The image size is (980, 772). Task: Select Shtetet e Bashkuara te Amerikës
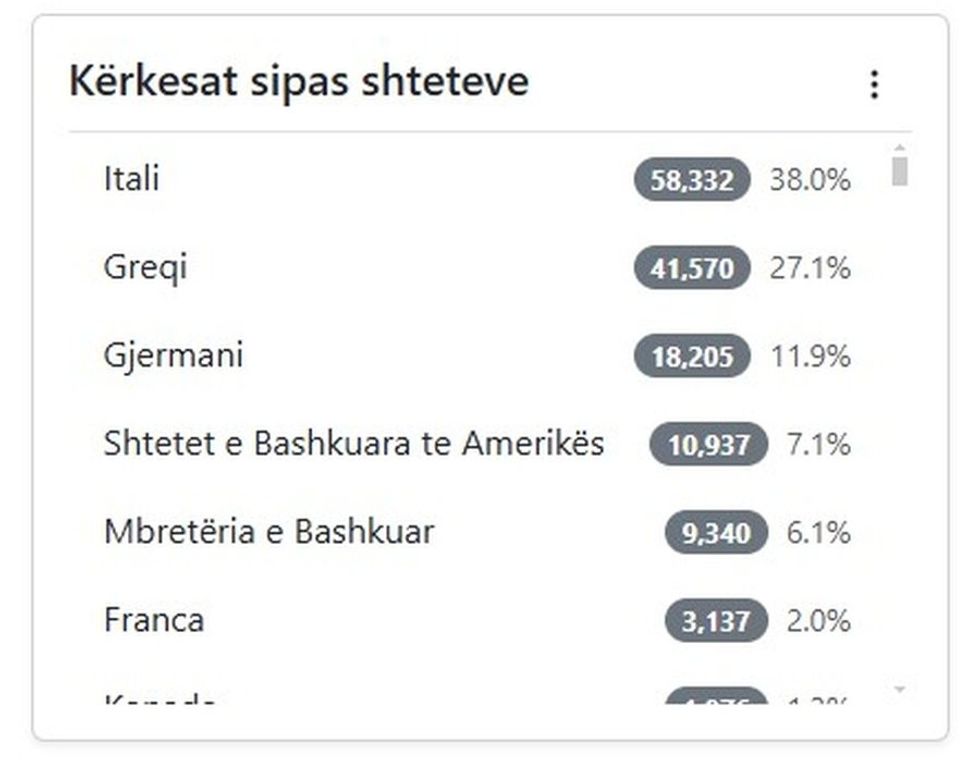pyautogui.click(x=353, y=443)
